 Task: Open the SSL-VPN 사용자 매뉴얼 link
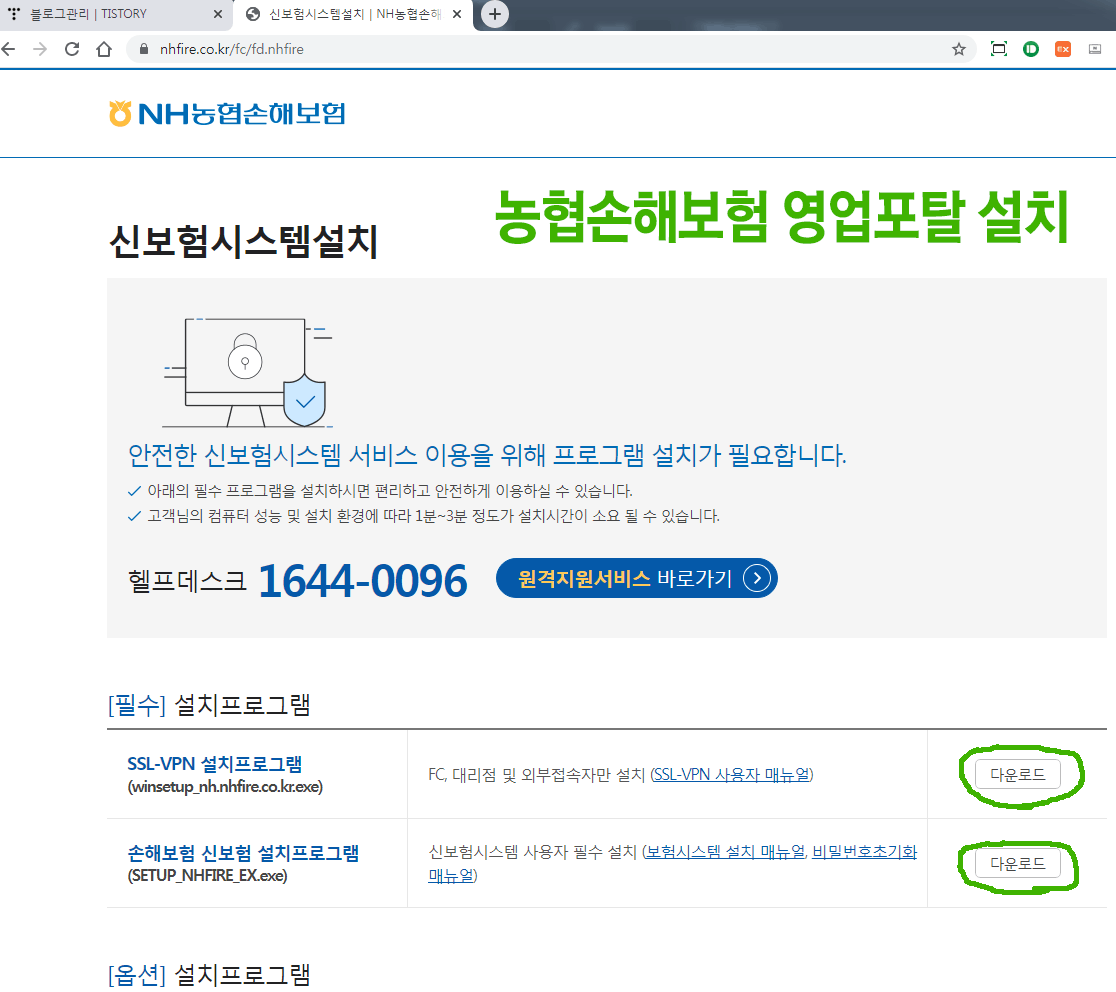[732, 774]
